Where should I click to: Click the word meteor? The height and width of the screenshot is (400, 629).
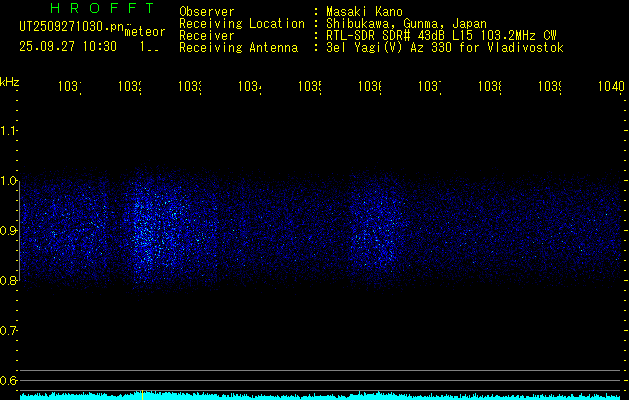[145, 32]
